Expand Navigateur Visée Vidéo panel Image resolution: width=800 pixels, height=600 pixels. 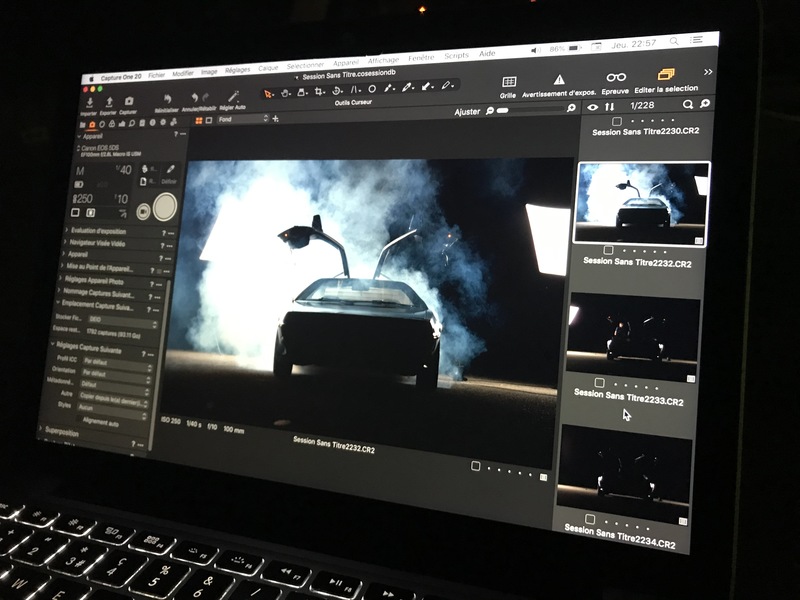[65, 242]
